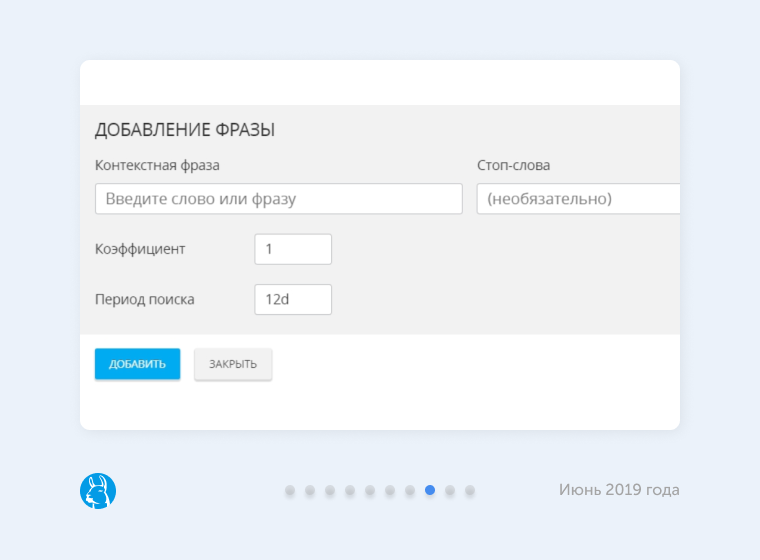This screenshot has height=560, width=760.
Task: Go to the second slide dot
Action: pyautogui.click(x=310, y=490)
